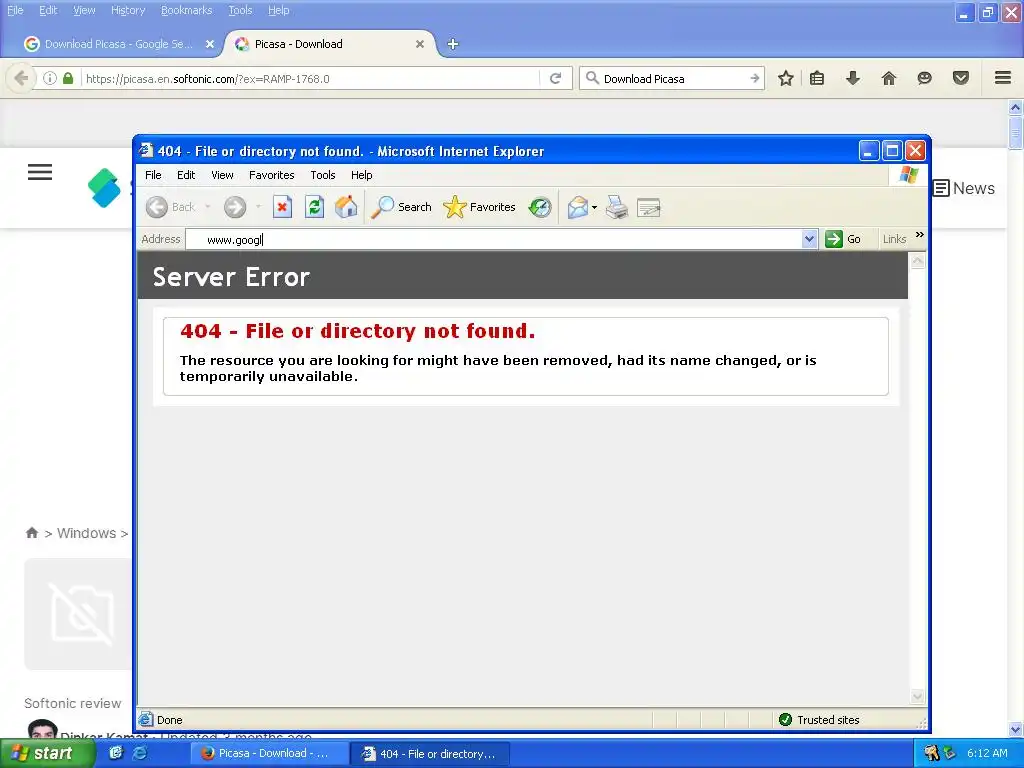Click the IE scrollbar up arrow
Viewport: 1024px width, 768px height.
917,261
